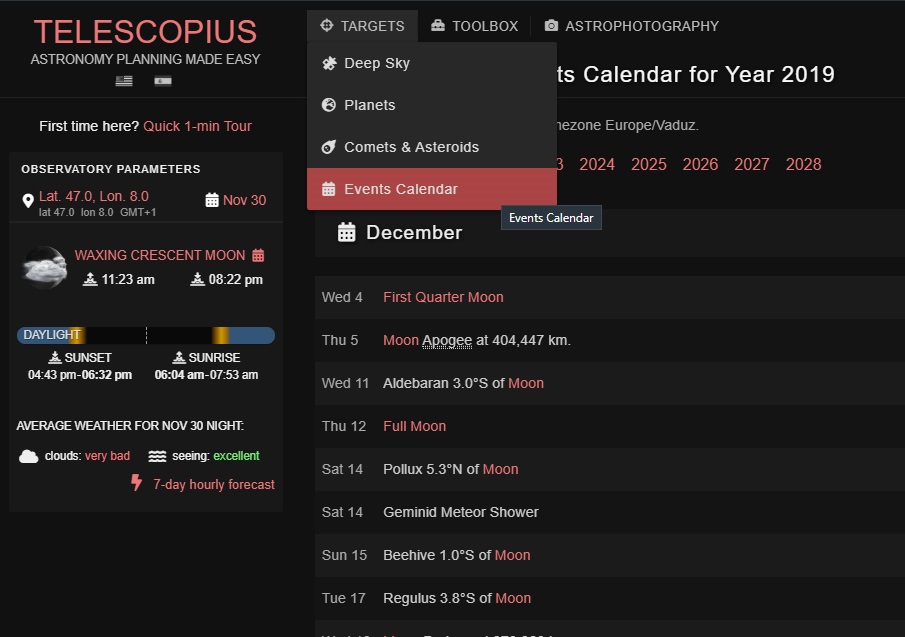
Task: Click the Spanish flag language icon
Action: point(163,81)
